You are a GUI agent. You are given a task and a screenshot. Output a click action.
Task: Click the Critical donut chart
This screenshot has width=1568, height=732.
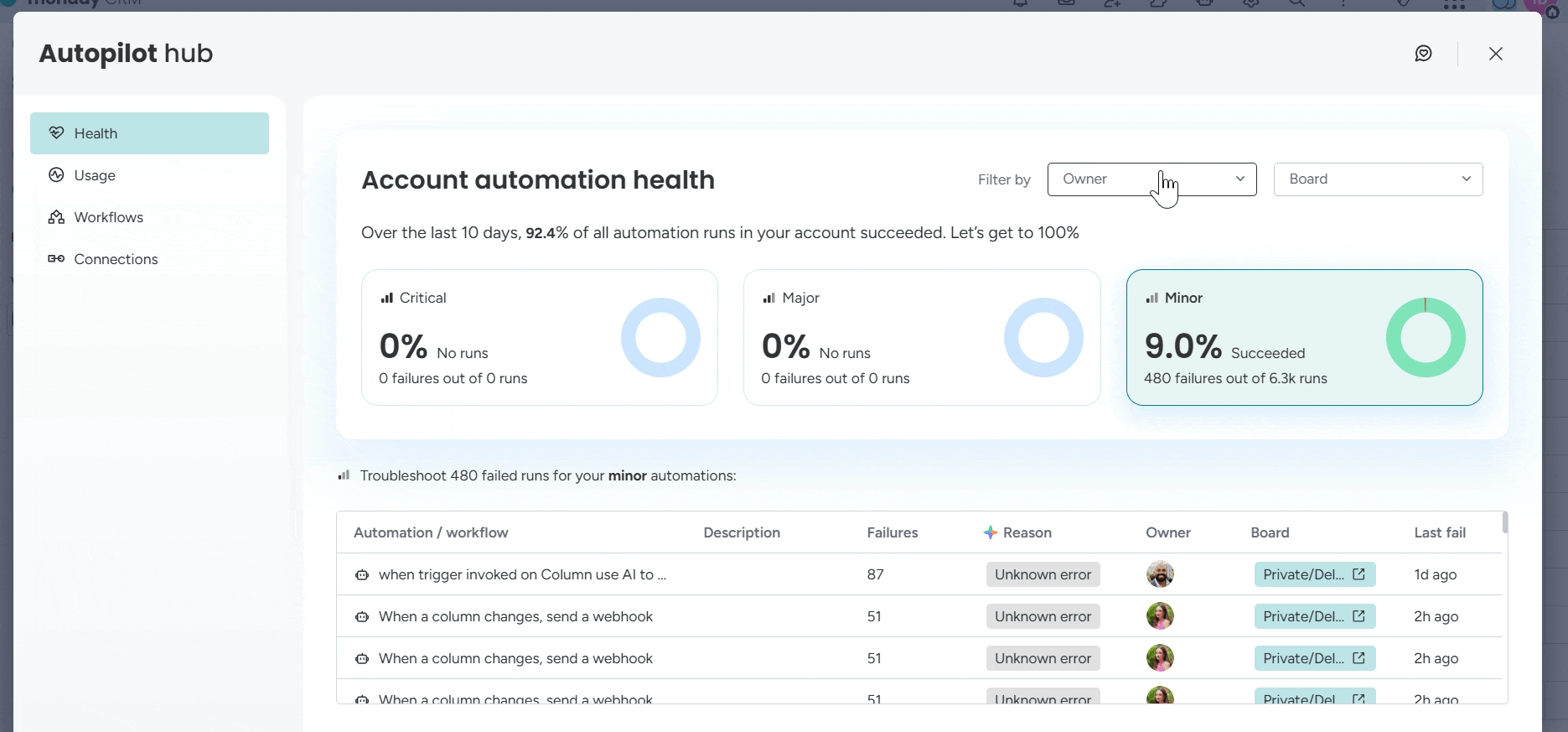[660, 338]
